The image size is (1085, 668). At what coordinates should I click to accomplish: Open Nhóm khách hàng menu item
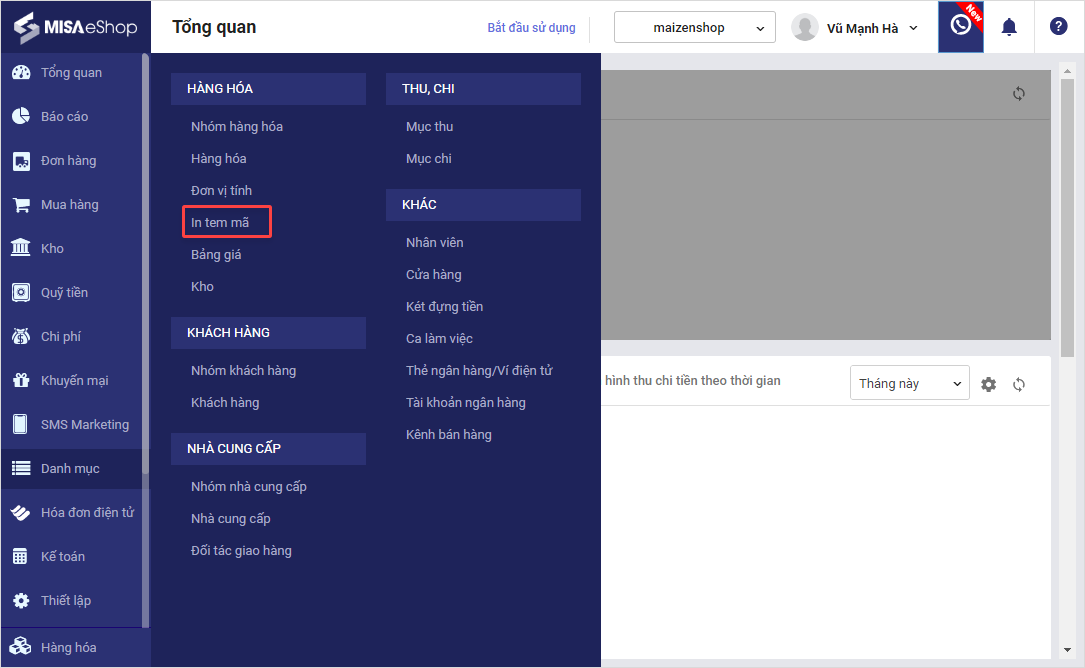(244, 370)
